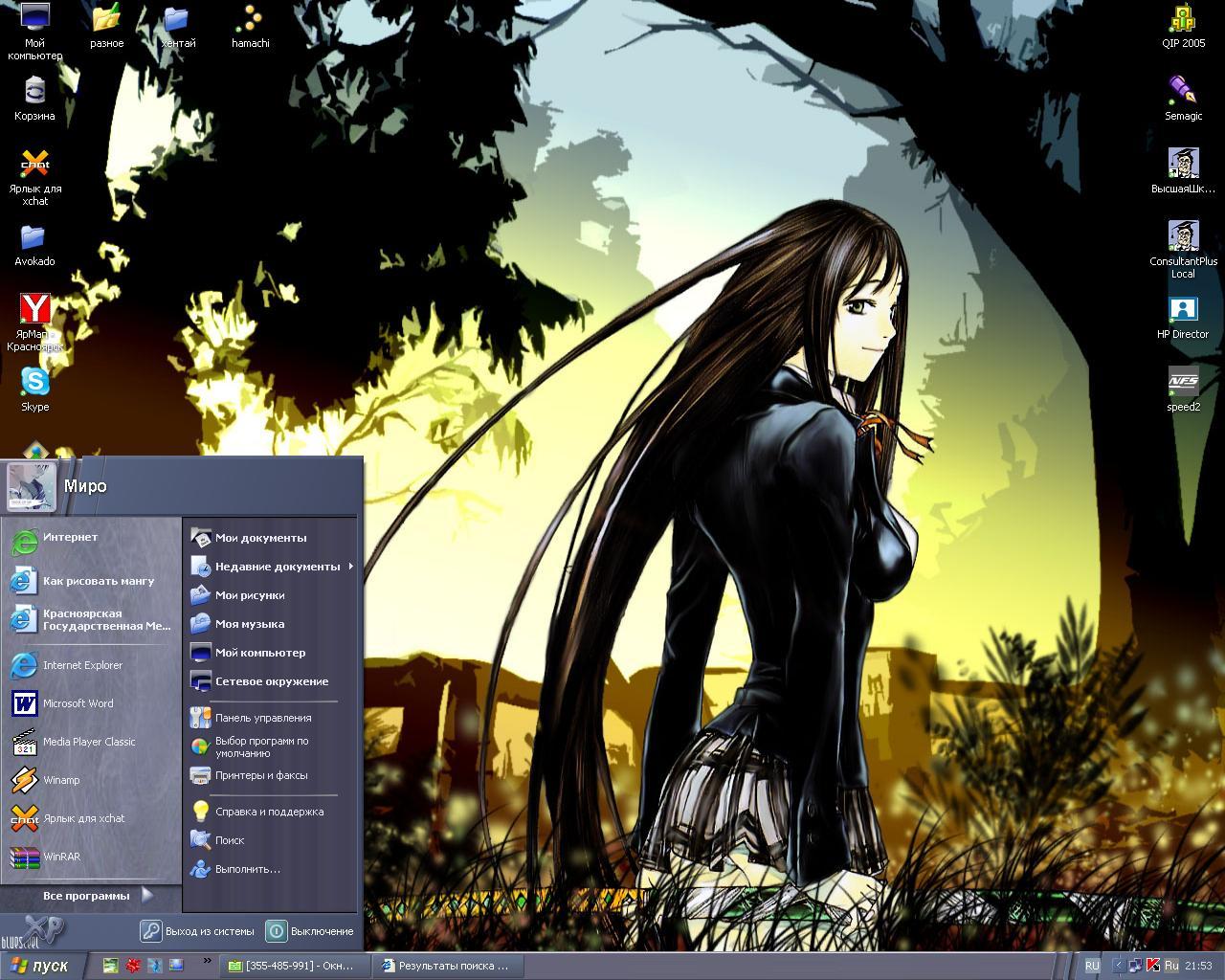The height and width of the screenshot is (980, 1225).
Task: Open pinned Красноярская Государственная Ме... entry
Action: tap(91, 619)
